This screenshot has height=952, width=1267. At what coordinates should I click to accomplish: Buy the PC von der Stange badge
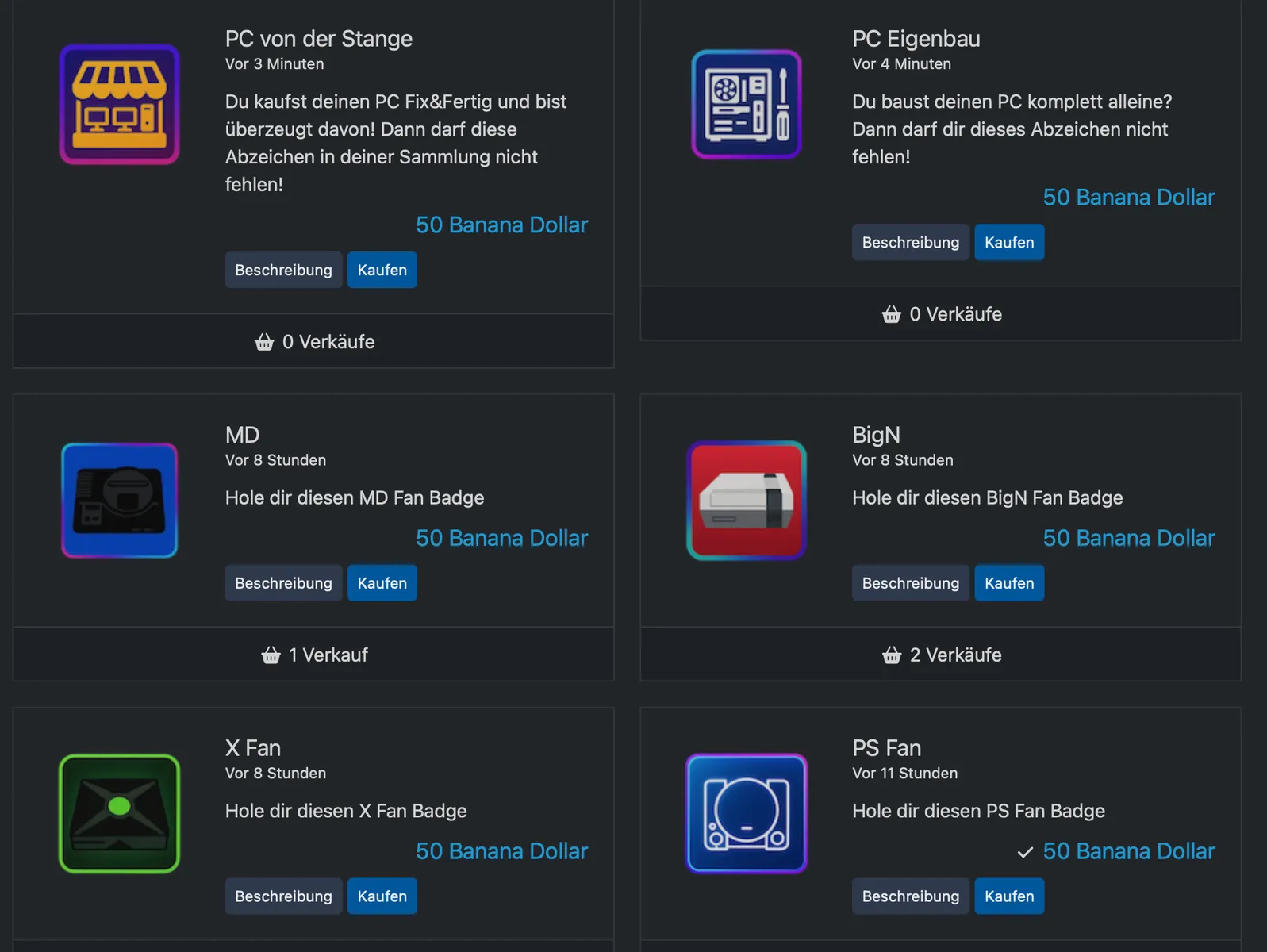[x=382, y=271]
